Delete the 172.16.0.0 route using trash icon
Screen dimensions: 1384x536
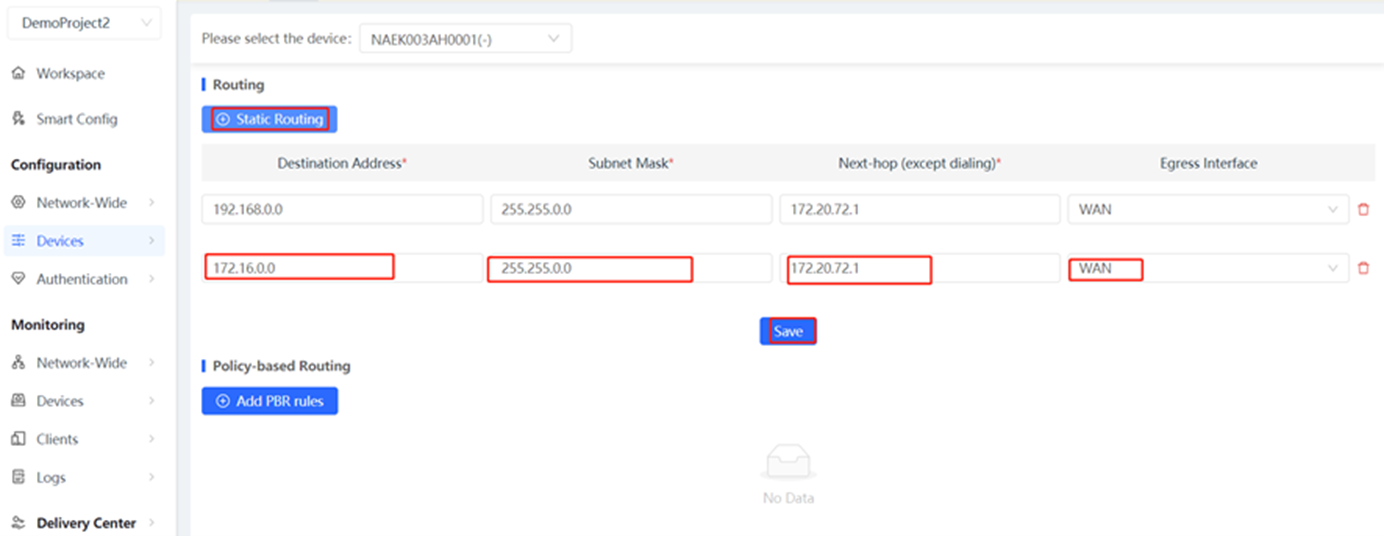(1362, 268)
